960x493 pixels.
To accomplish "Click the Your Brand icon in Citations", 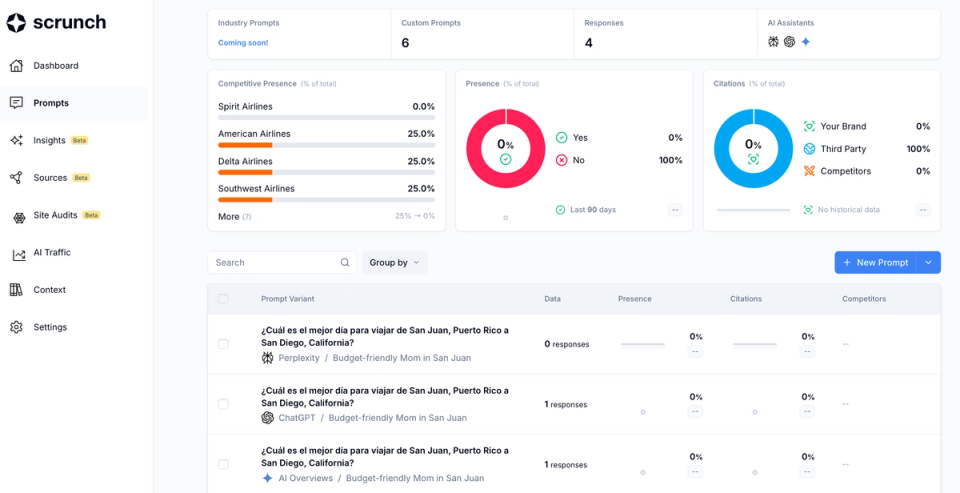I will coord(809,126).
